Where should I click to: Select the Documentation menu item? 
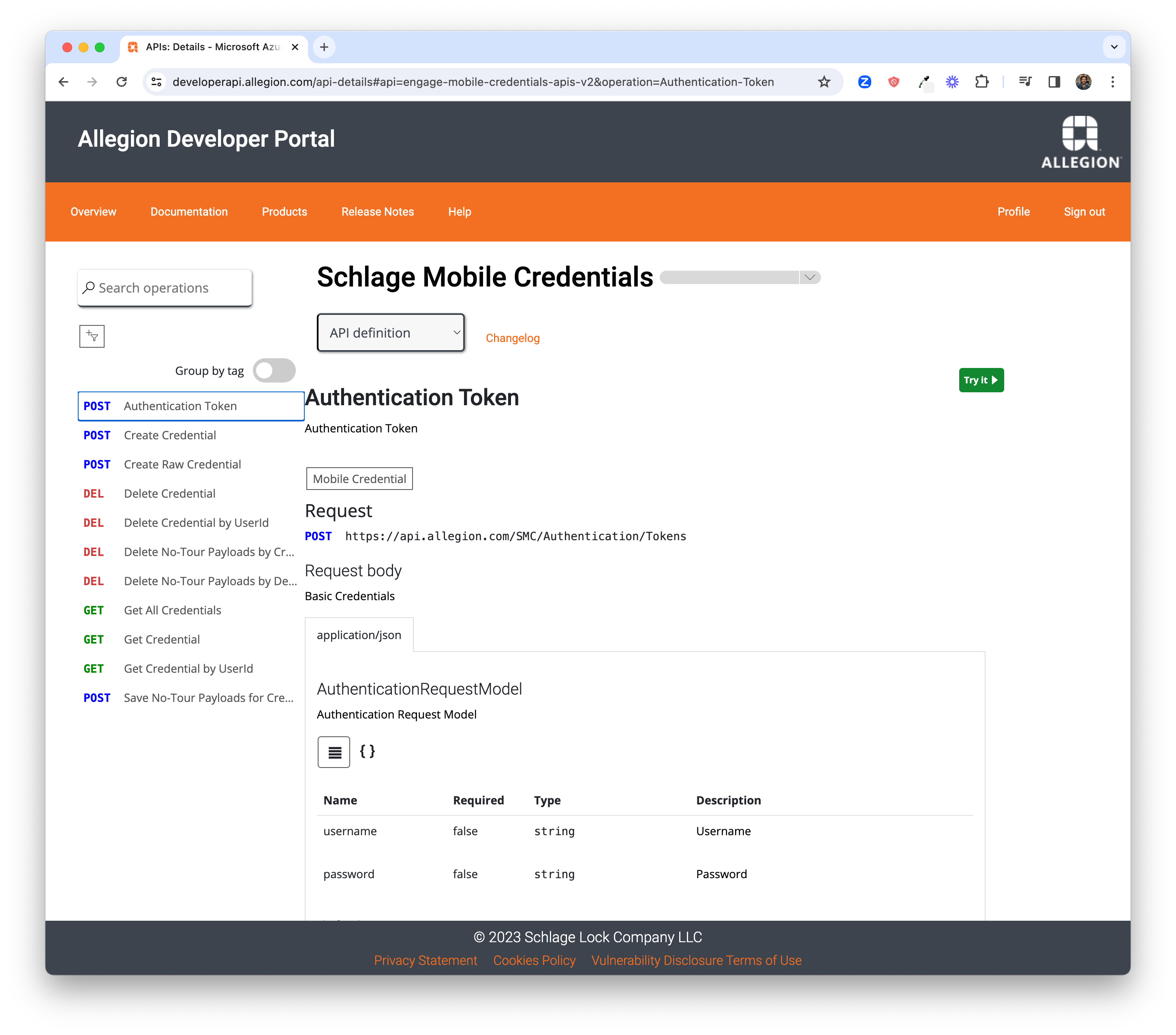pos(189,212)
